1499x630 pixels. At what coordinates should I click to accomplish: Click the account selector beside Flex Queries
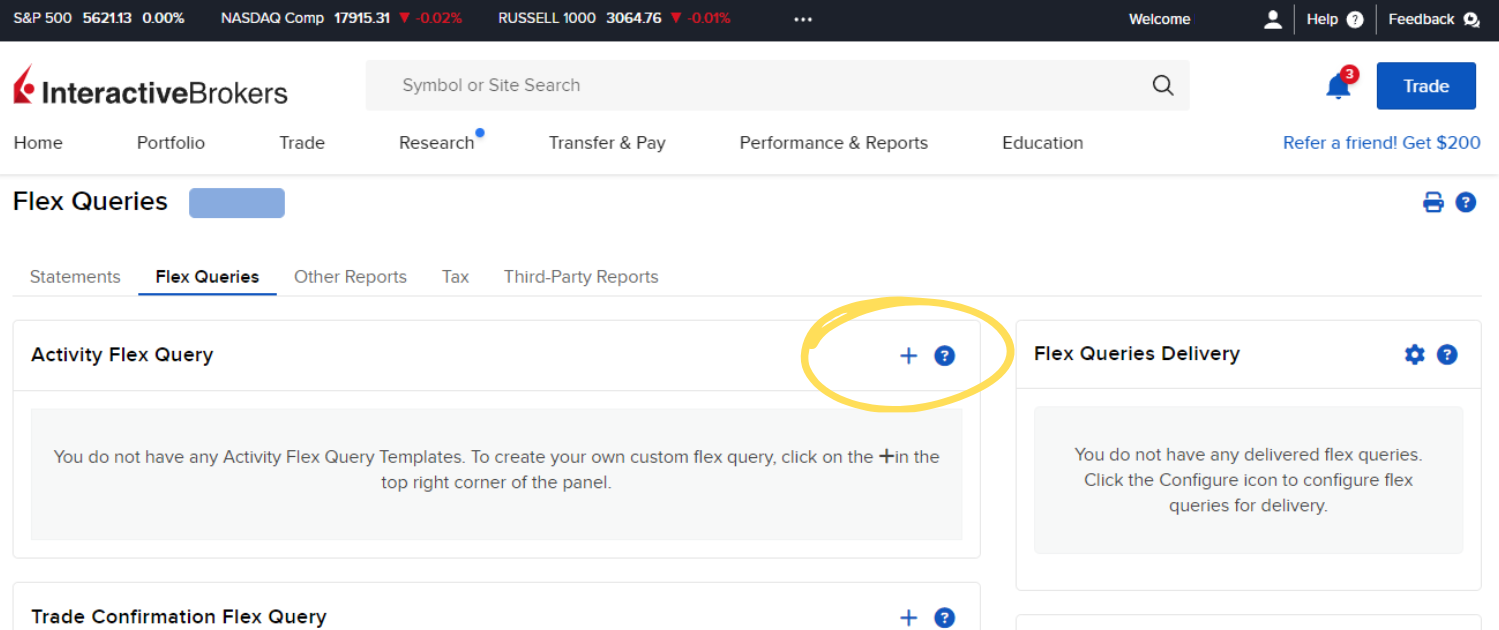pos(237,203)
